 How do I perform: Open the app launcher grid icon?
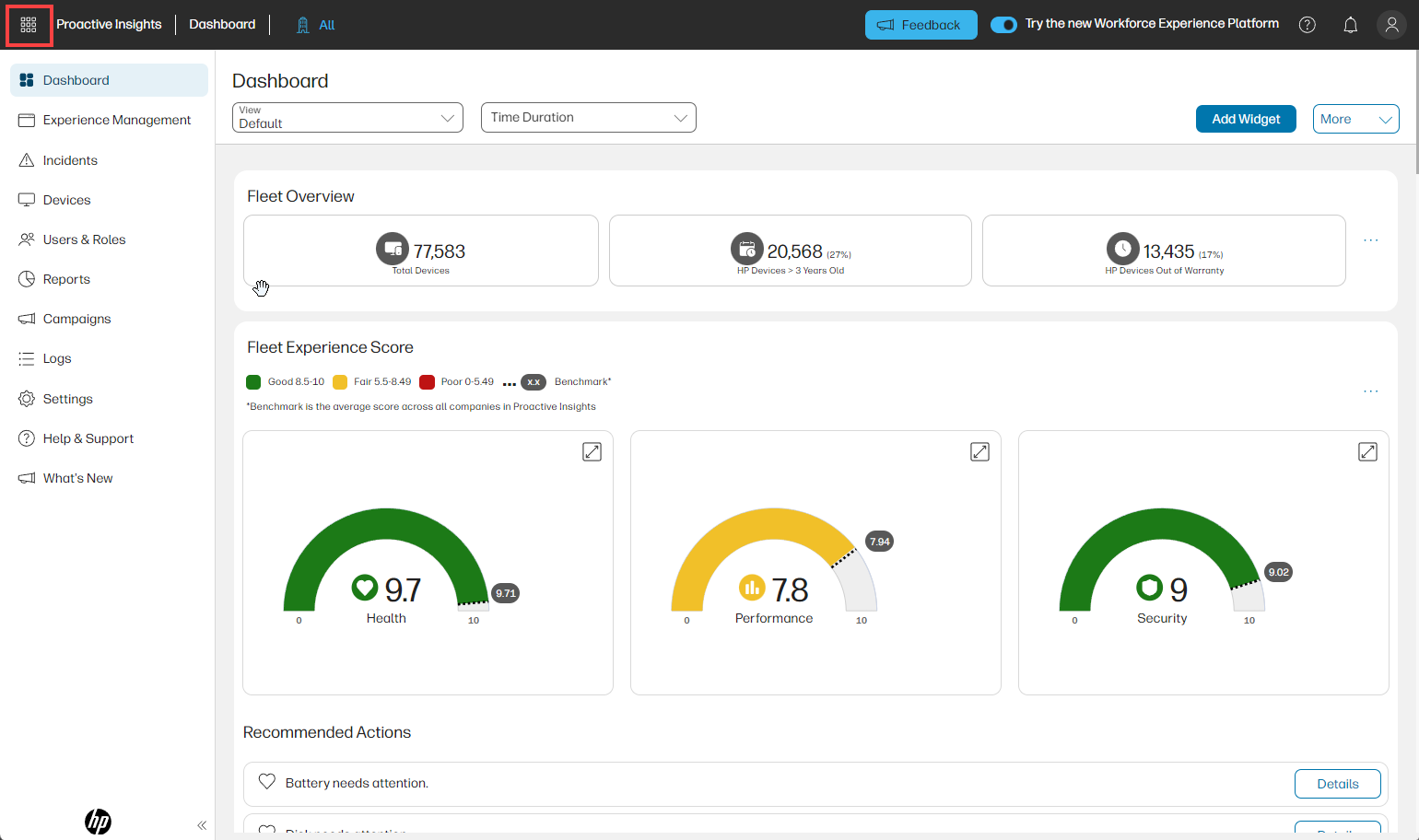(x=29, y=25)
